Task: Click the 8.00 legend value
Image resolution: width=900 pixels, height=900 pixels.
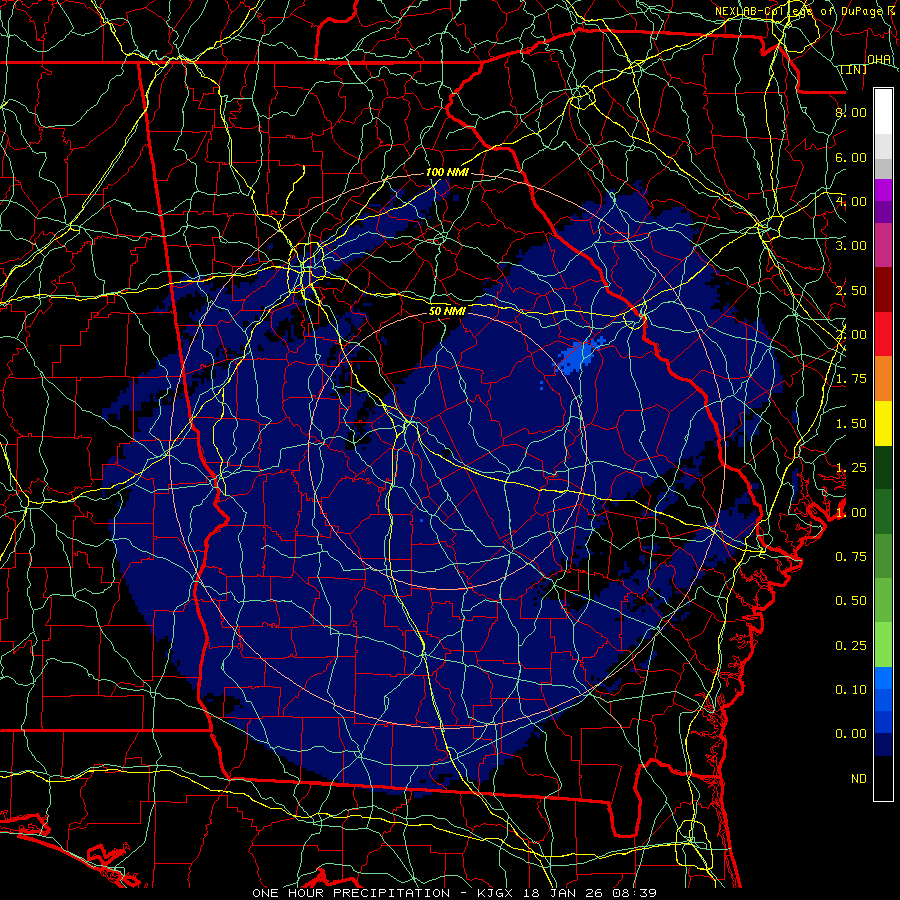Action: click(x=851, y=112)
